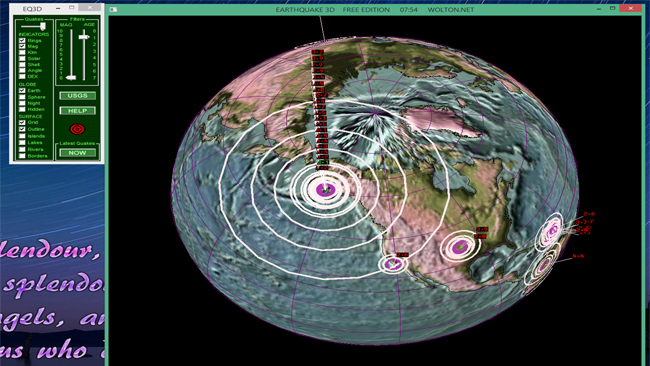Click the Earthquake 3D window menu icon

[114, 9]
